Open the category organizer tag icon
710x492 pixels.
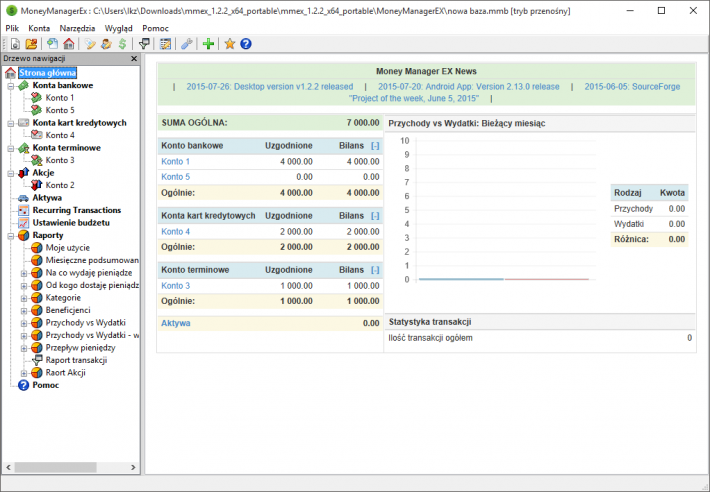point(90,44)
